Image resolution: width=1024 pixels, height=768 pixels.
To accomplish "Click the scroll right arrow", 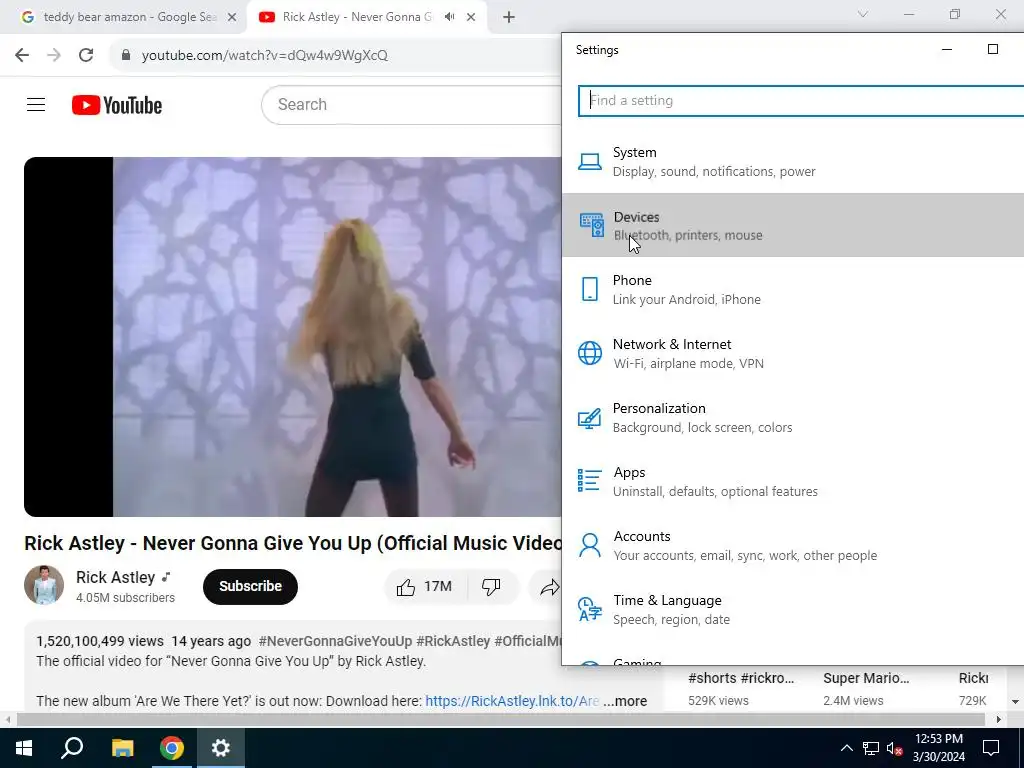I will pyautogui.click(x=999, y=720).
